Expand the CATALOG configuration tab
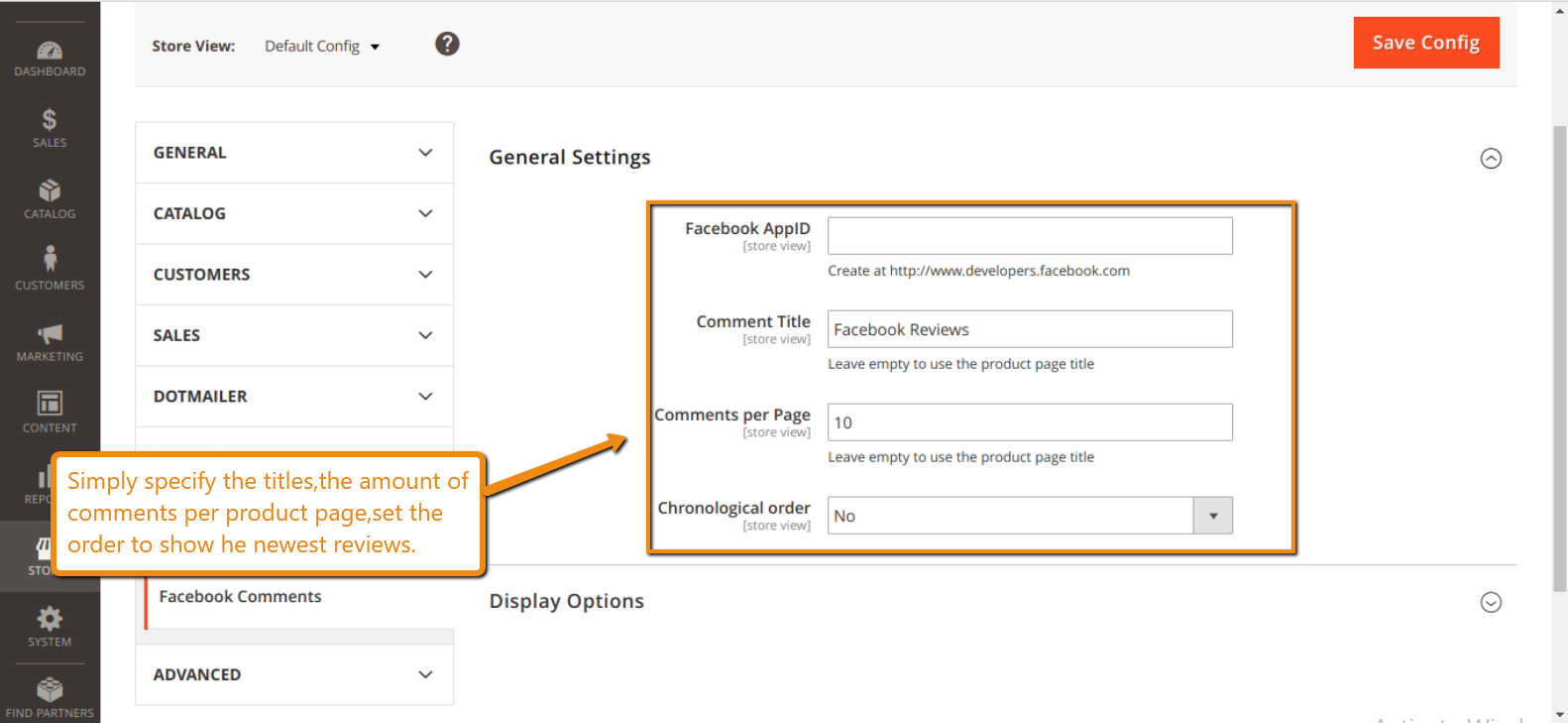 [x=294, y=213]
